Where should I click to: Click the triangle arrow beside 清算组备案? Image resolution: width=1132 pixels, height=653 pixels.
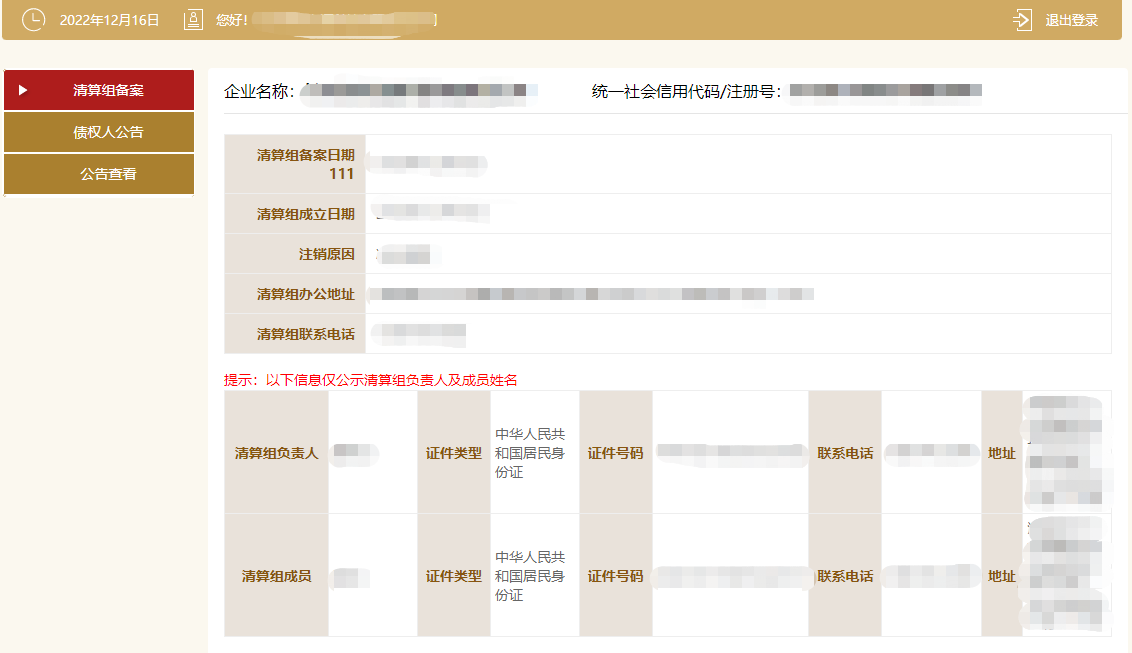tap(23, 90)
